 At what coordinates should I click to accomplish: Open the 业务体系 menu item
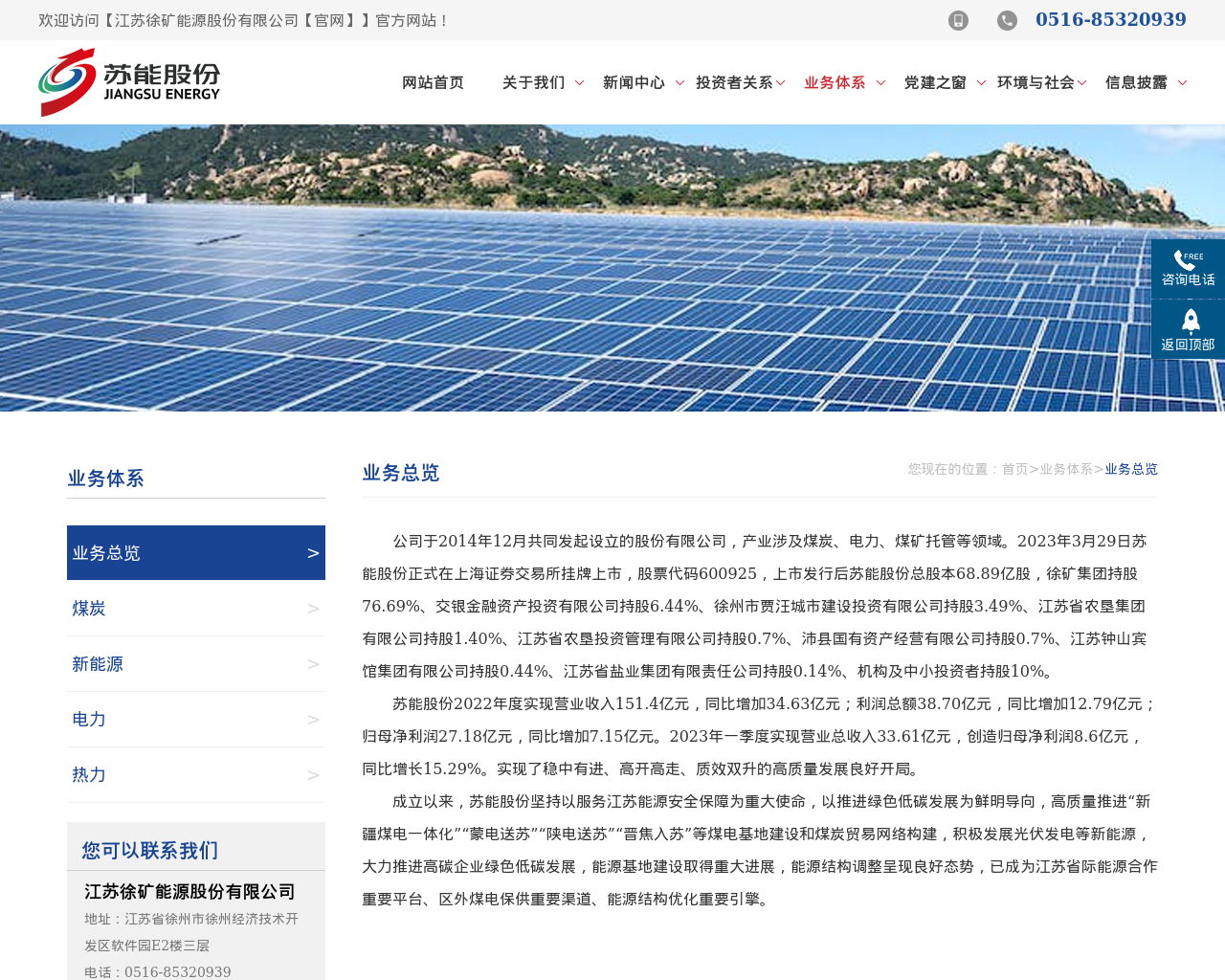tap(835, 82)
